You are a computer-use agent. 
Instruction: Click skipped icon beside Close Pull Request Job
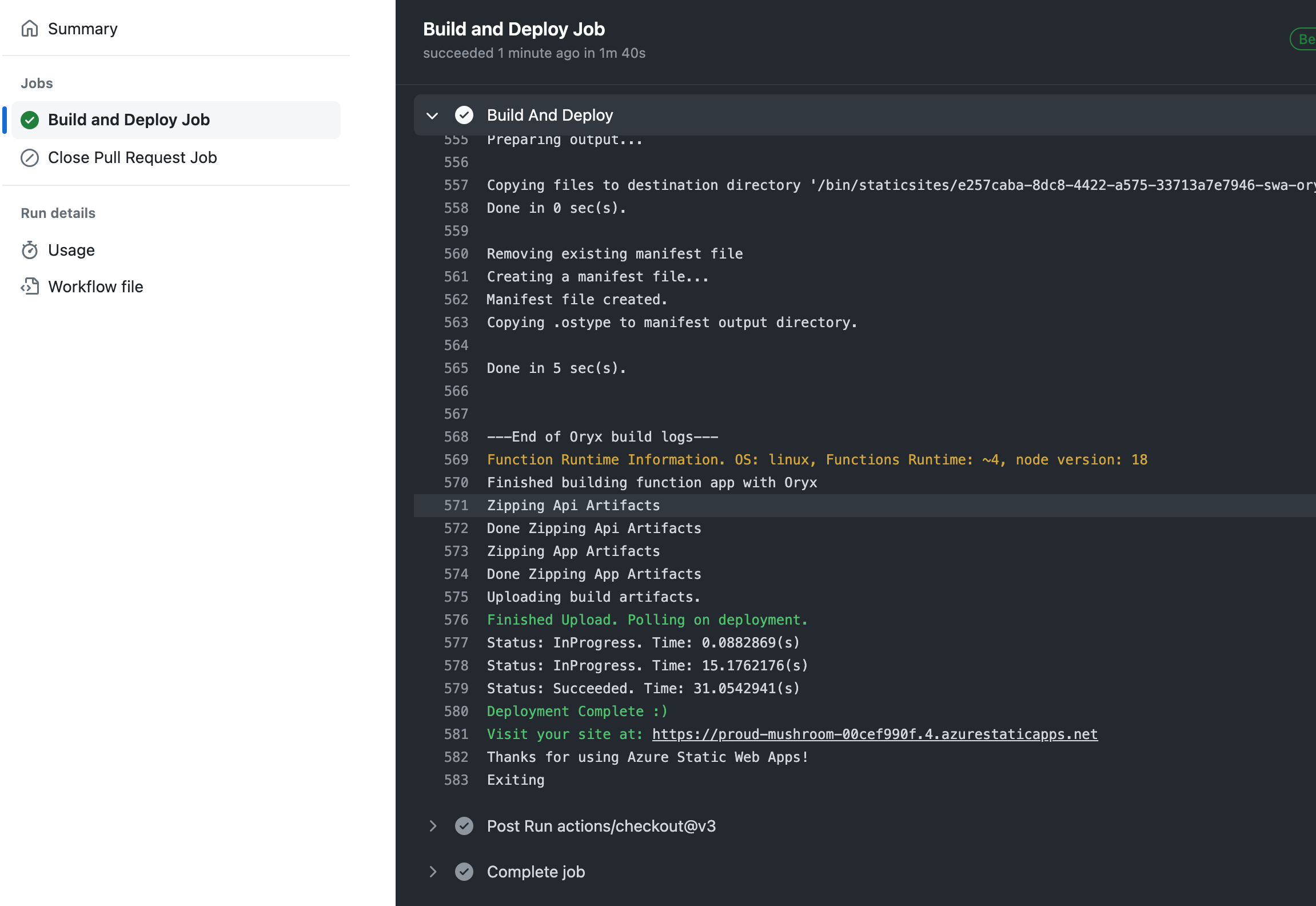click(30, 158)
